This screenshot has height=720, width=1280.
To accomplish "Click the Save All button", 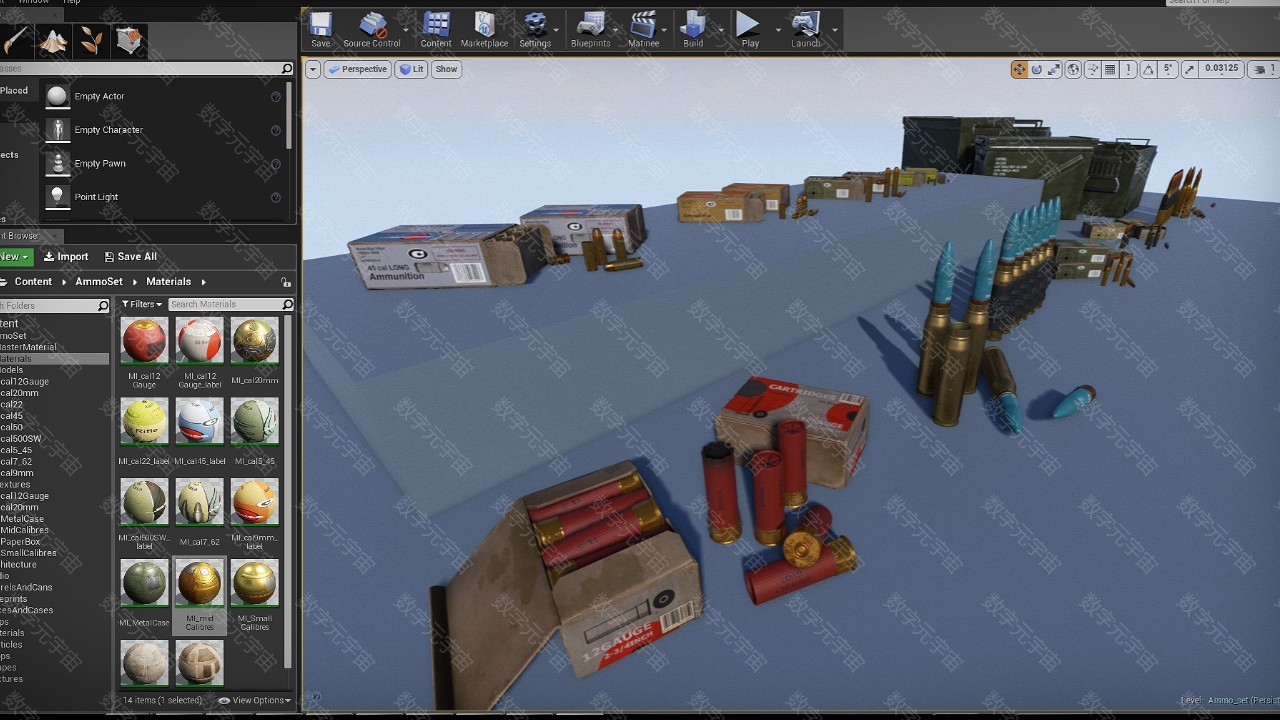I will coord(131,257).
